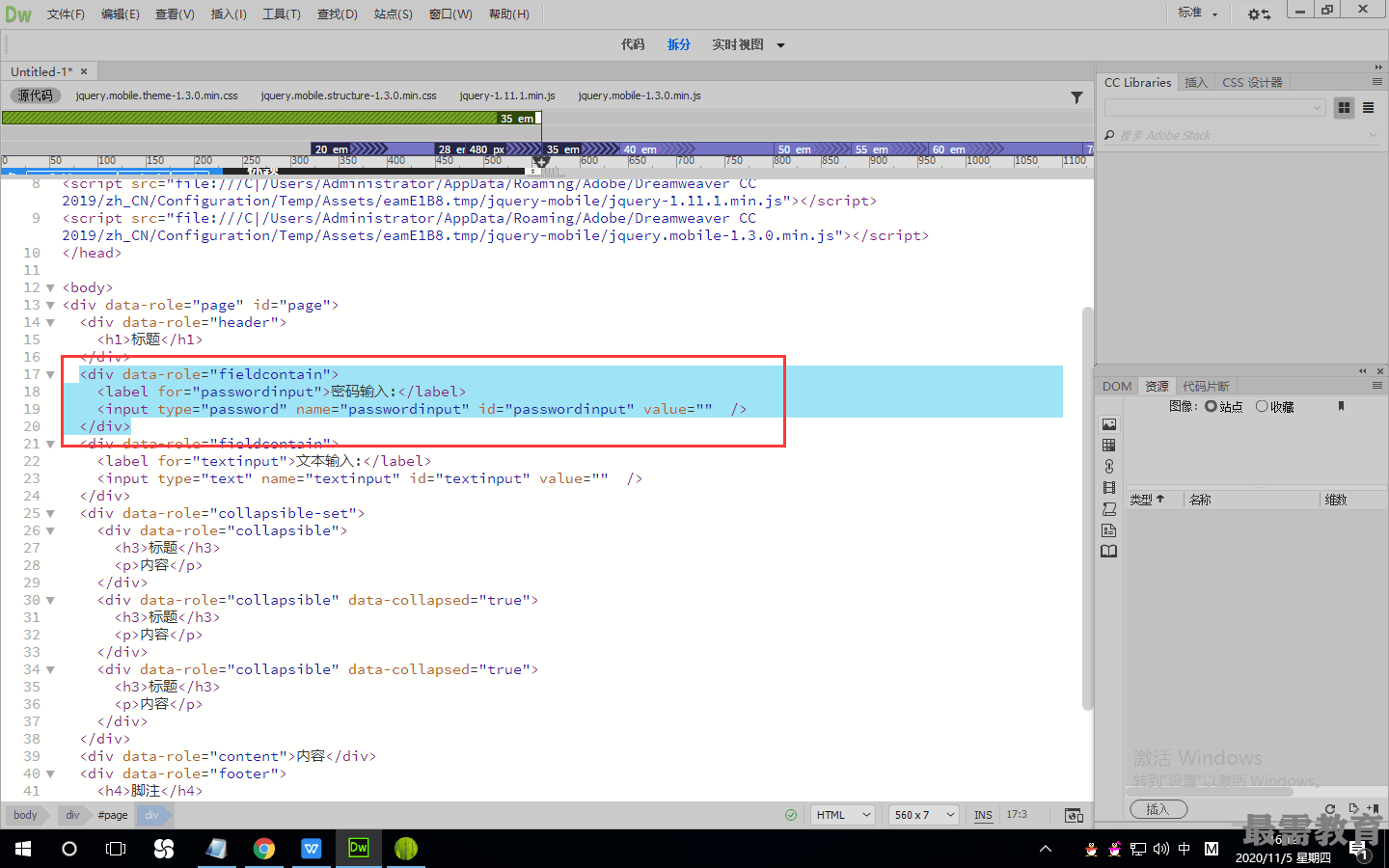The width and height of the screenshot is (1389, 868).
Task: Switch to 拆分 split view
Action: pyautogui.click(x=679, y=45)
